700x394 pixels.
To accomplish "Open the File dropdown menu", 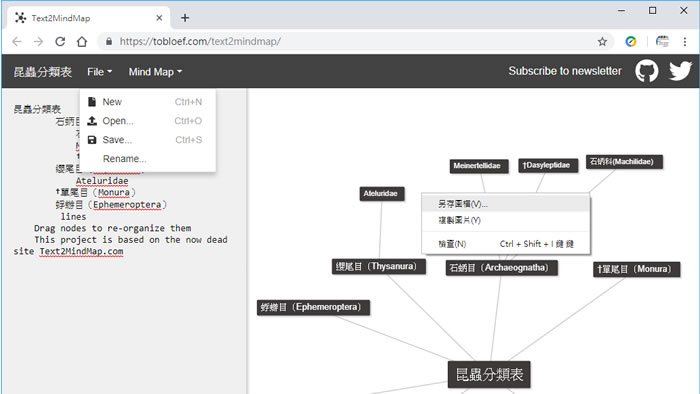I will point(100,72).
